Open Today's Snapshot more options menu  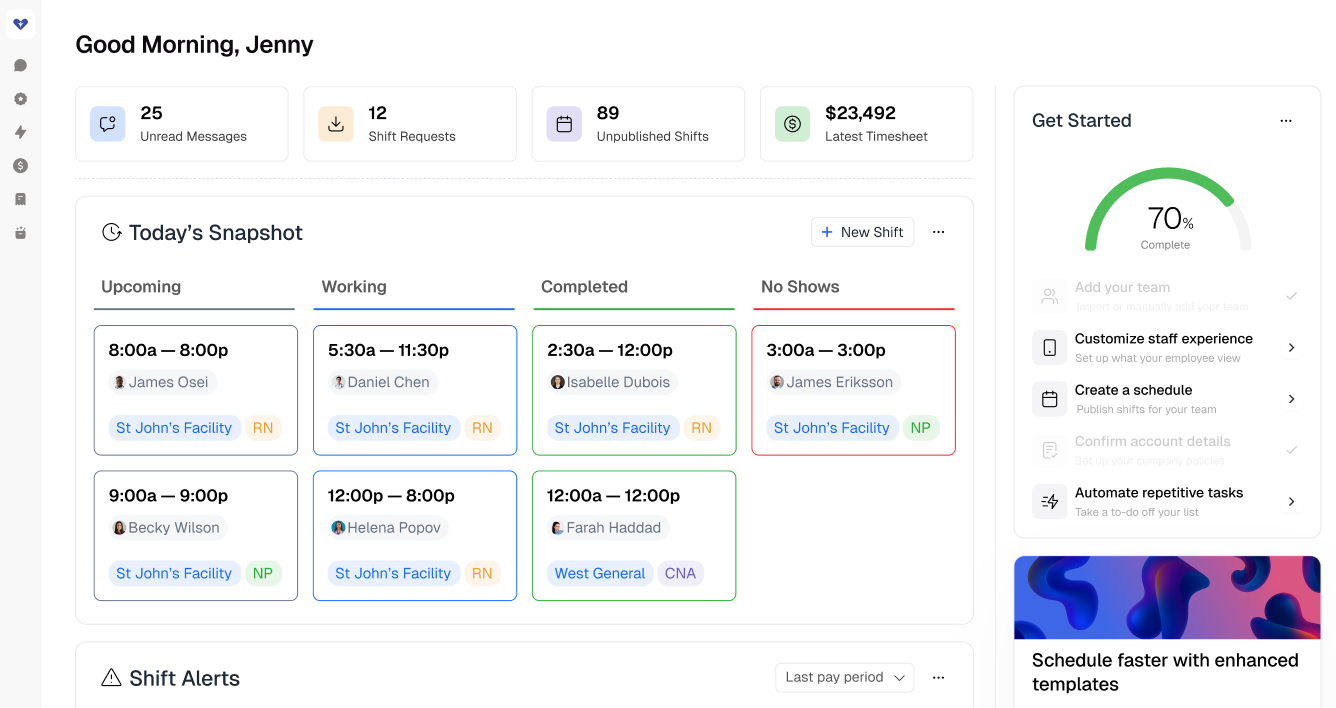(938, 232)
